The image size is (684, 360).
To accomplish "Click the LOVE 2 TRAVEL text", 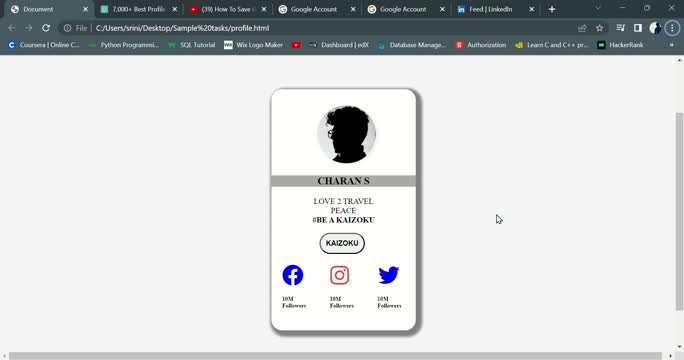I will pos(343,201).
